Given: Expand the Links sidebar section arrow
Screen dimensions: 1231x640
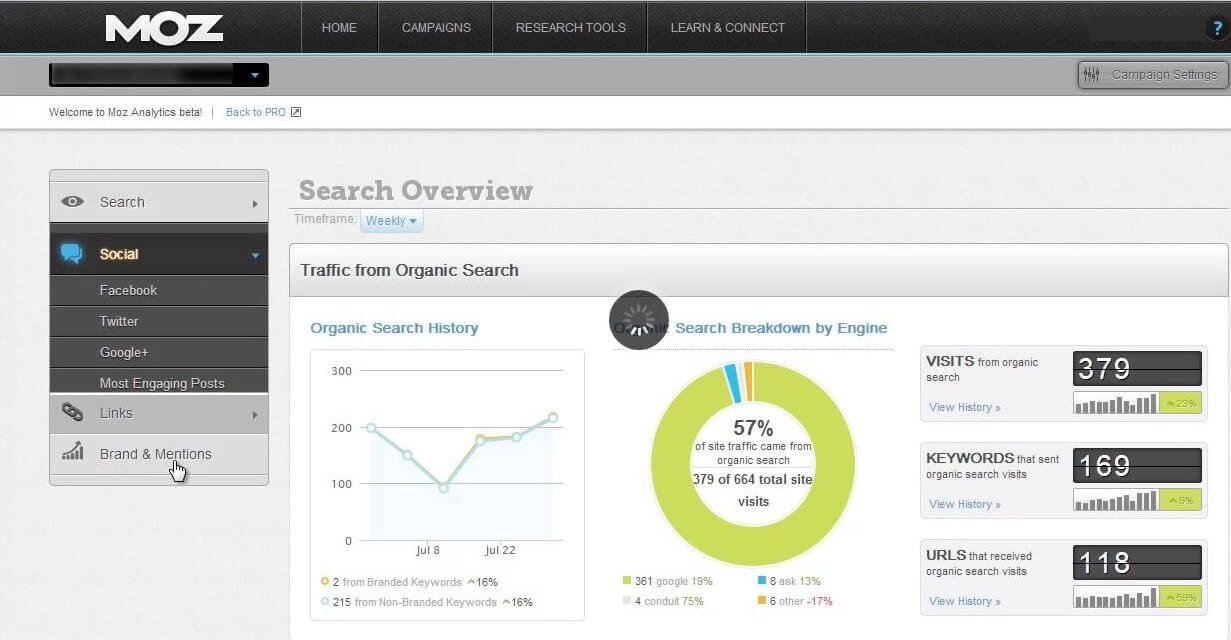Looking at the screenshot, I should pyautogui.click(x=255, y=415).
